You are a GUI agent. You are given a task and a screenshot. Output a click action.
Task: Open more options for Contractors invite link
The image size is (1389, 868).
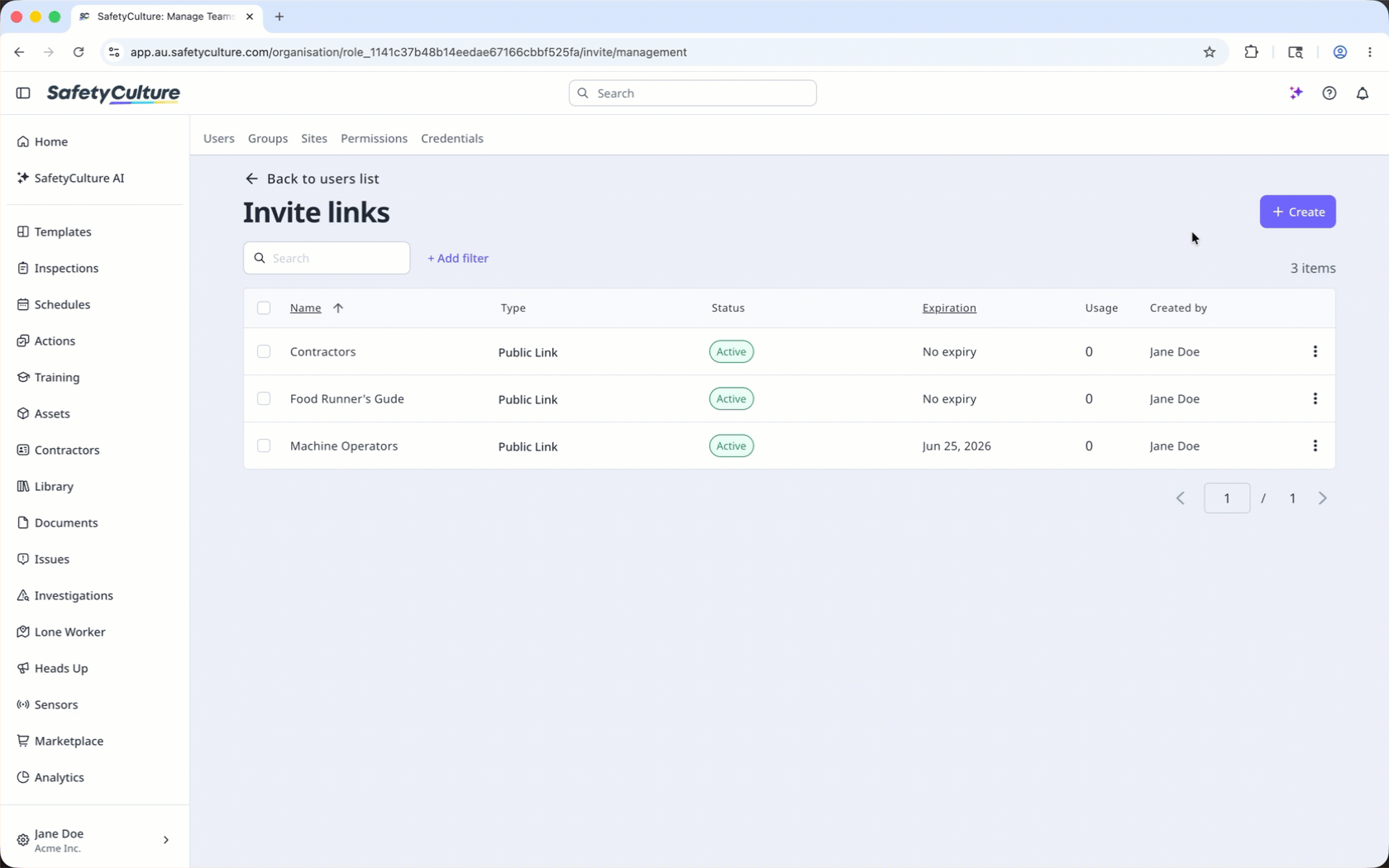pos(1315,352)
